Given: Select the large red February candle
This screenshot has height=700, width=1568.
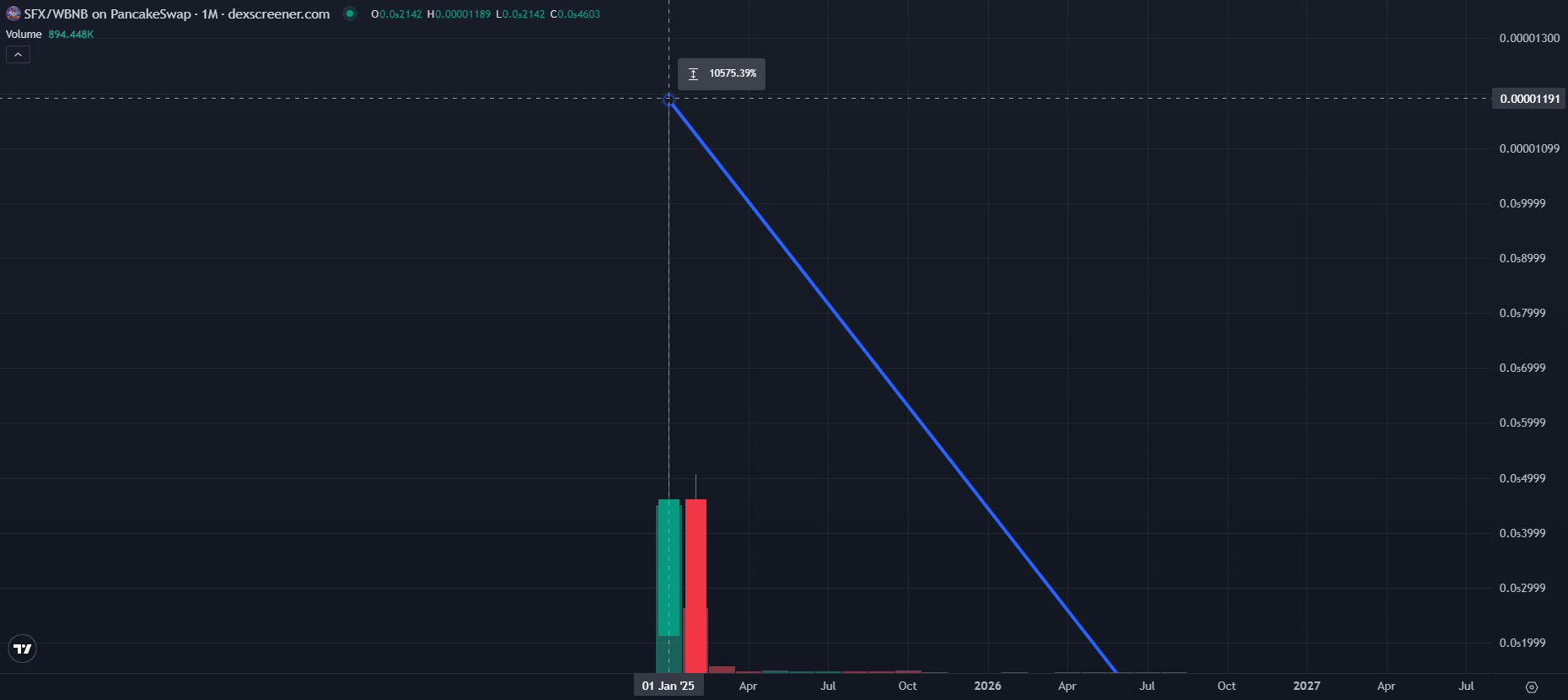Looking at the screenshot, I should point(695,586).
